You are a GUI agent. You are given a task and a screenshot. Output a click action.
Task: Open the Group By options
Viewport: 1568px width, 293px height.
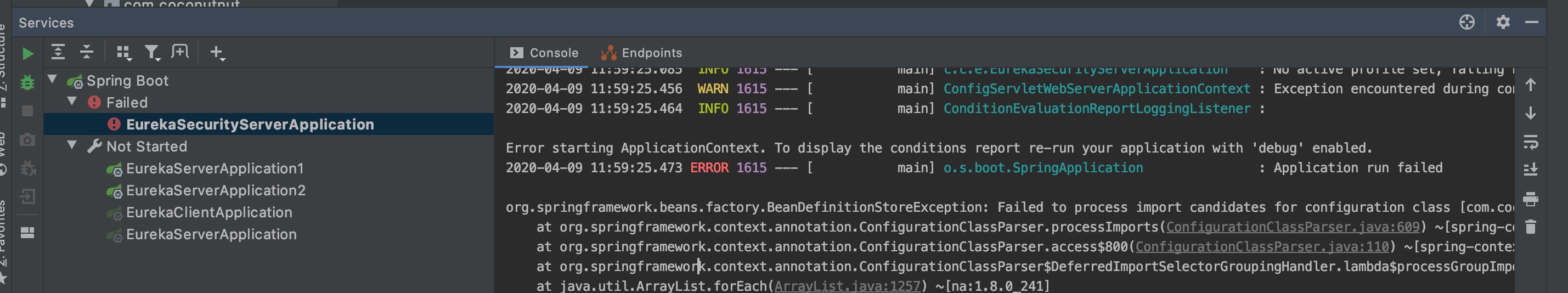coord(123,53)
